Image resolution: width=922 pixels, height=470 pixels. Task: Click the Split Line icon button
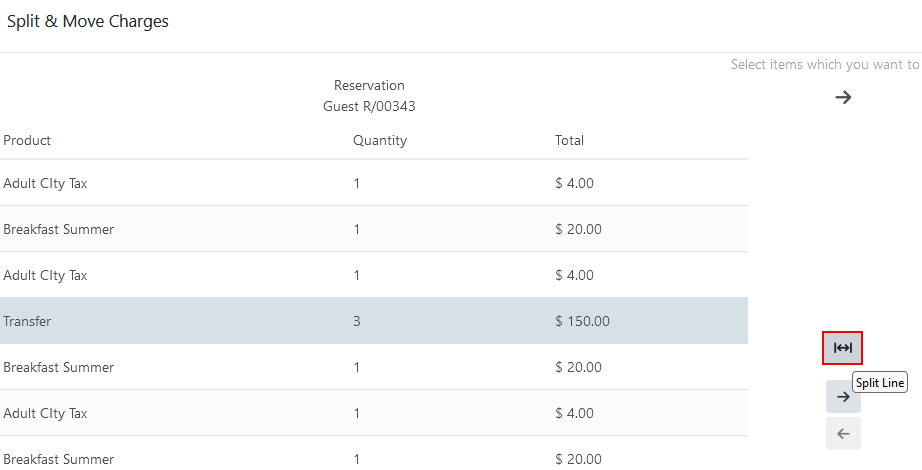[843, 348]
